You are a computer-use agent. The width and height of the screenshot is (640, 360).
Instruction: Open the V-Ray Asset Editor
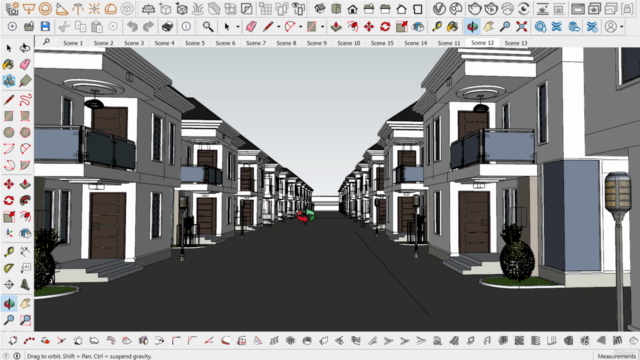(439, 8)
